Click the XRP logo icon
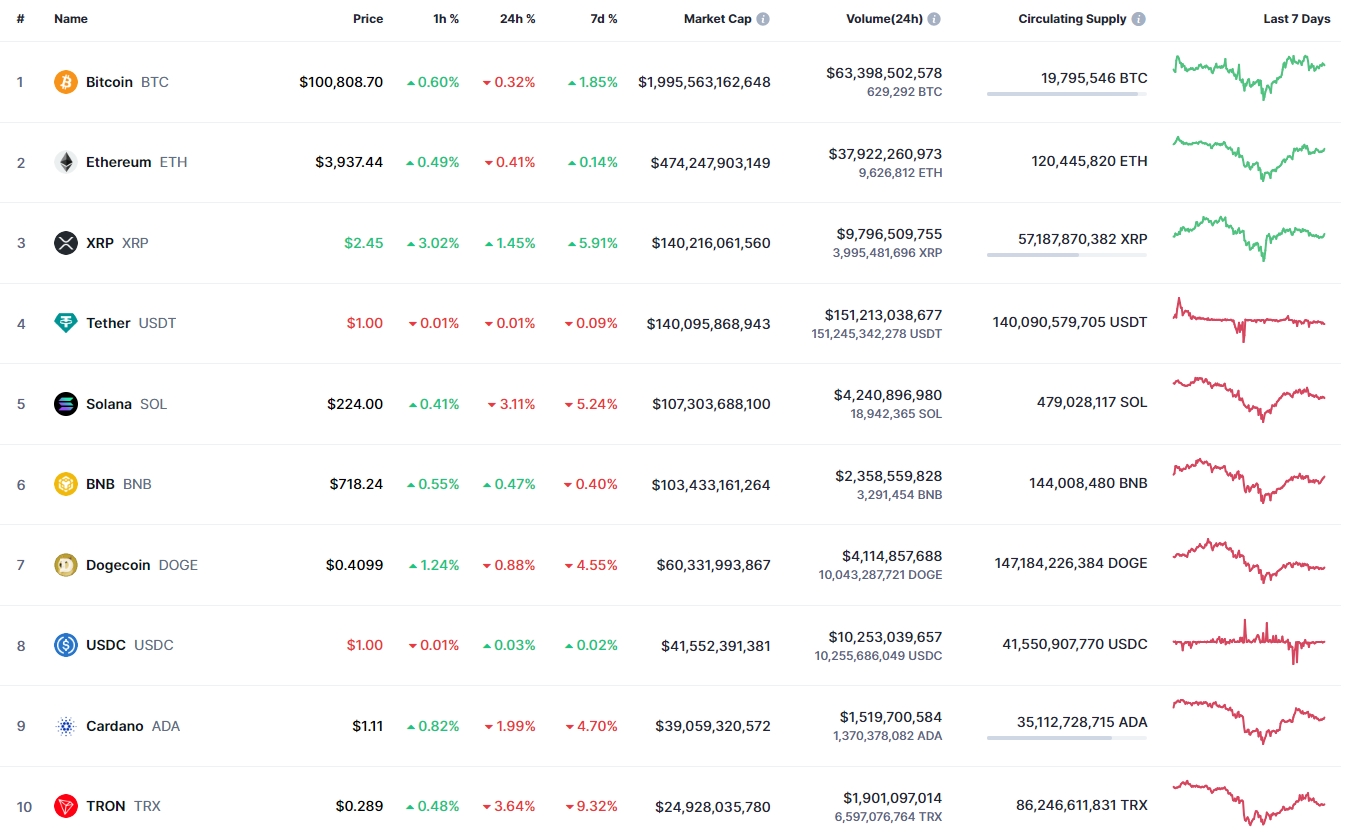 pos(65,243)
